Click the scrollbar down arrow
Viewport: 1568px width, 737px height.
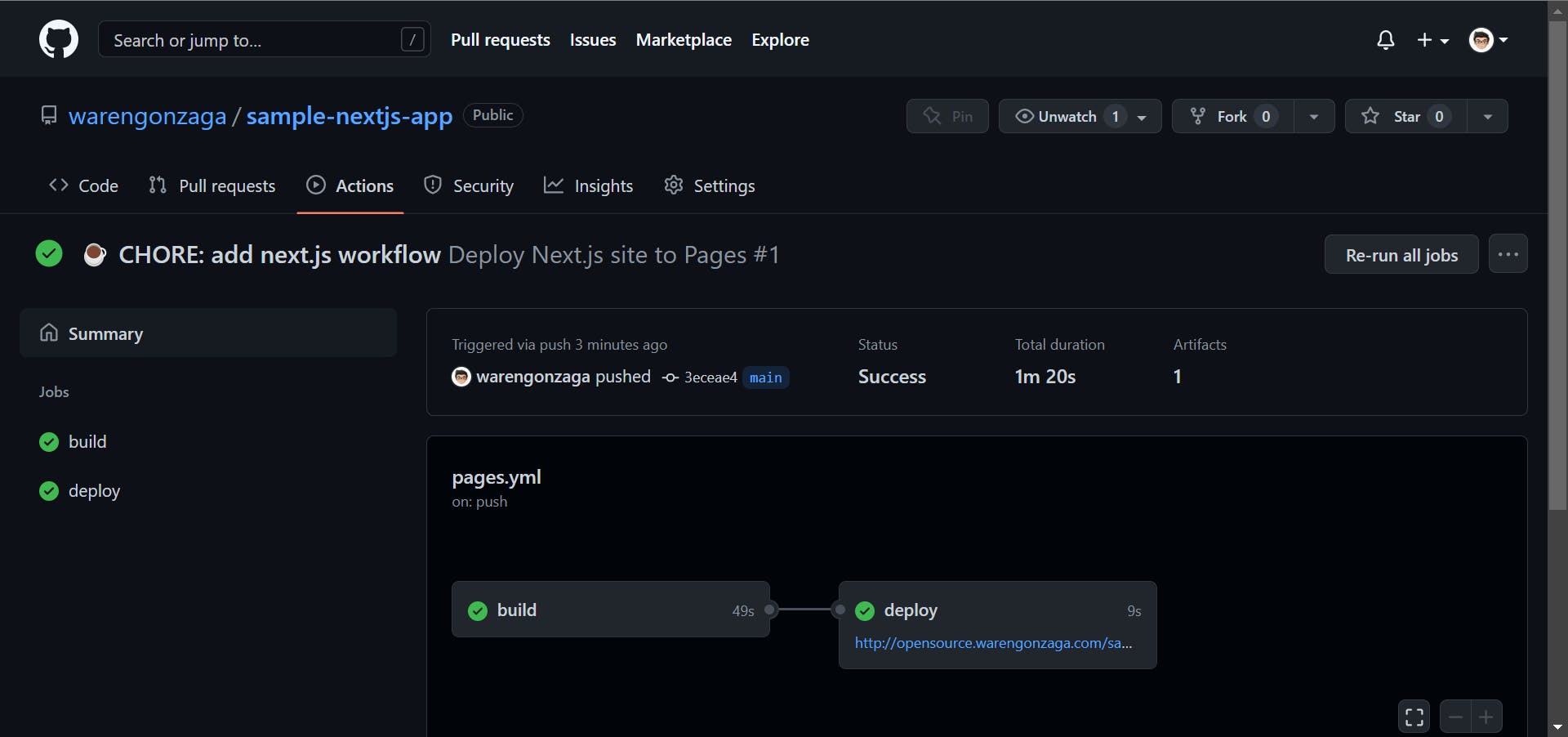[1557, 727]
